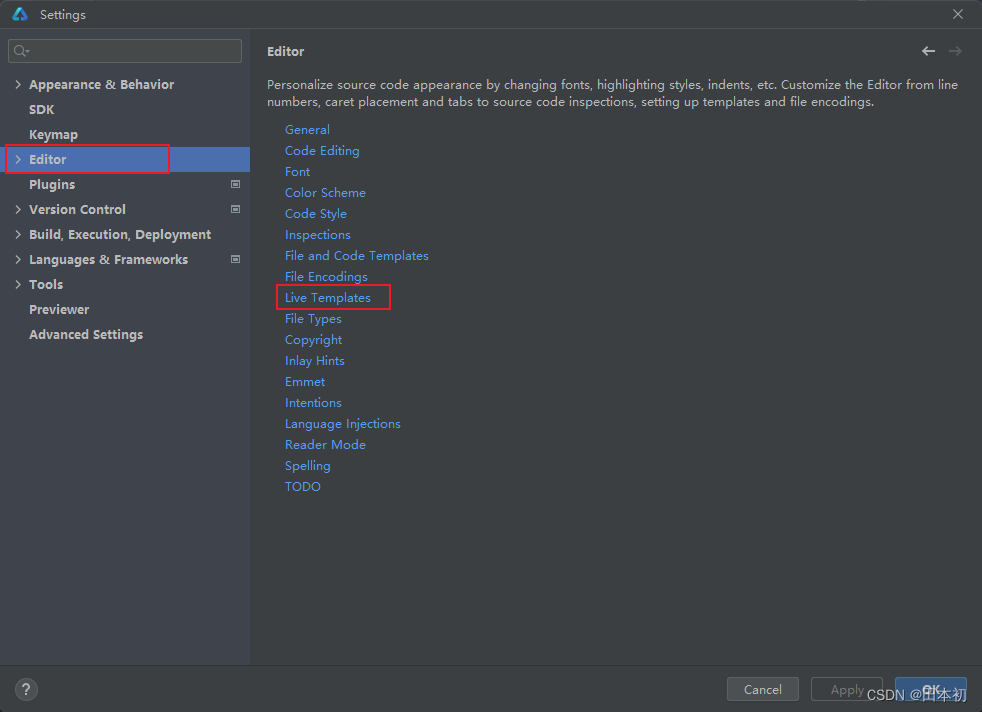
Task: Select Build, Execution, Deployment category
Action: point(120,235)
